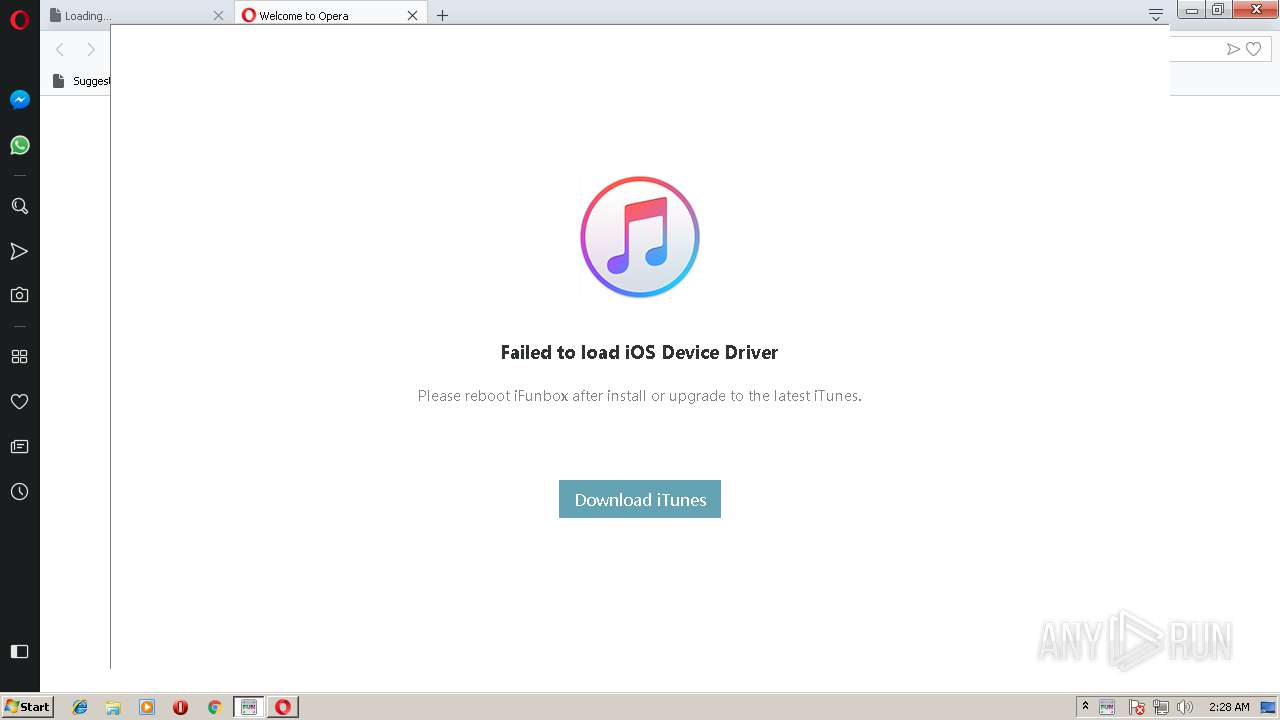Go back with the browser back arrow

click(60, 49)
